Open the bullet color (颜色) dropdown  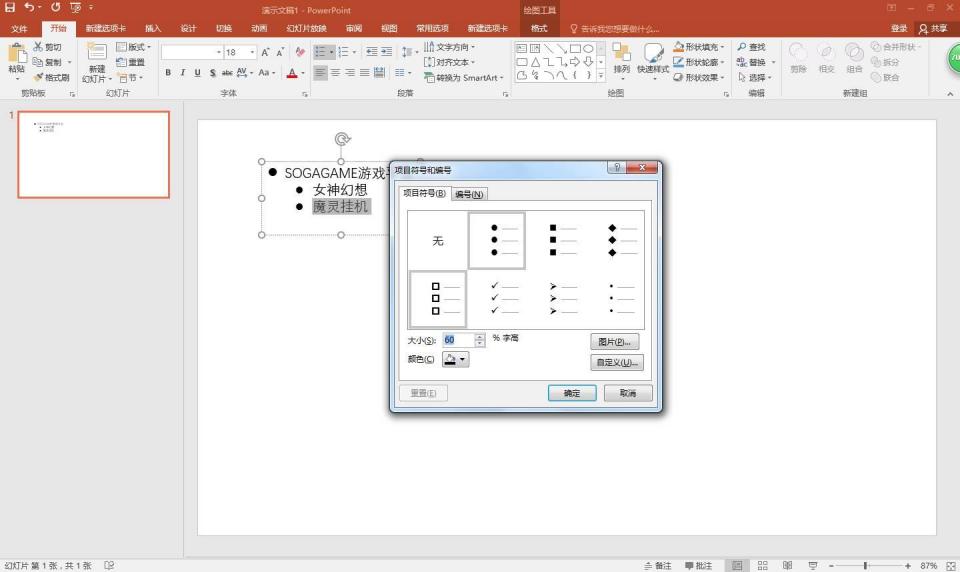click(x=456, y=360)
